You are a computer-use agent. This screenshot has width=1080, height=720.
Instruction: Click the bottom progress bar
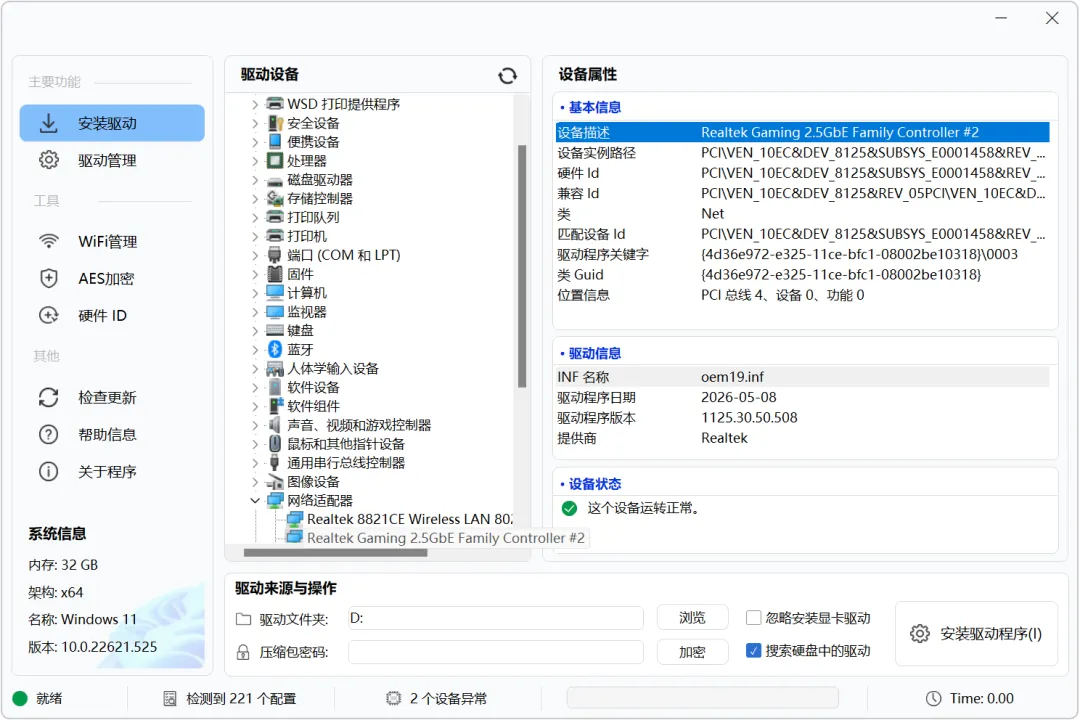point(702,698)
